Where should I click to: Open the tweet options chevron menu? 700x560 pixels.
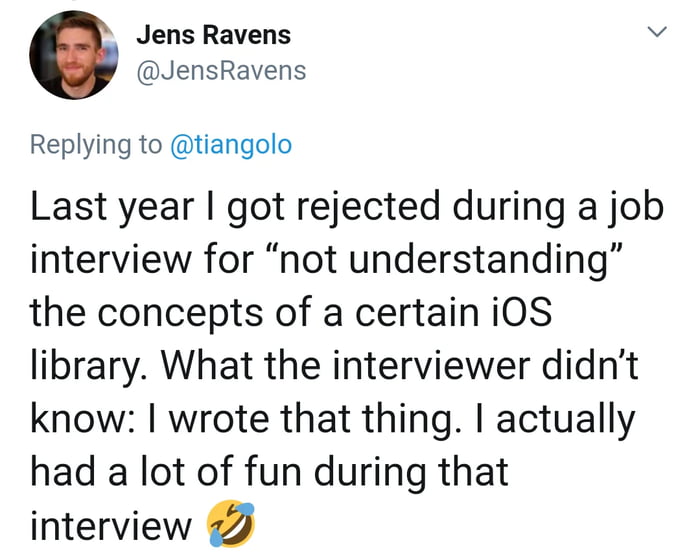pyautogui.click(x=656, y=34)
